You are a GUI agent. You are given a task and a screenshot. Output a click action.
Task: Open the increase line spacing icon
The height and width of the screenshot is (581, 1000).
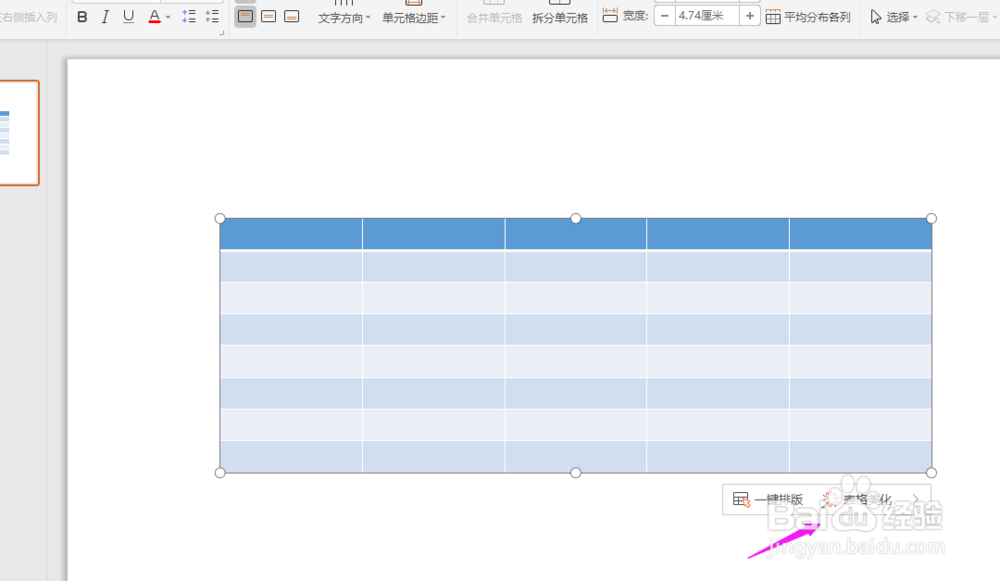point(188,17)
